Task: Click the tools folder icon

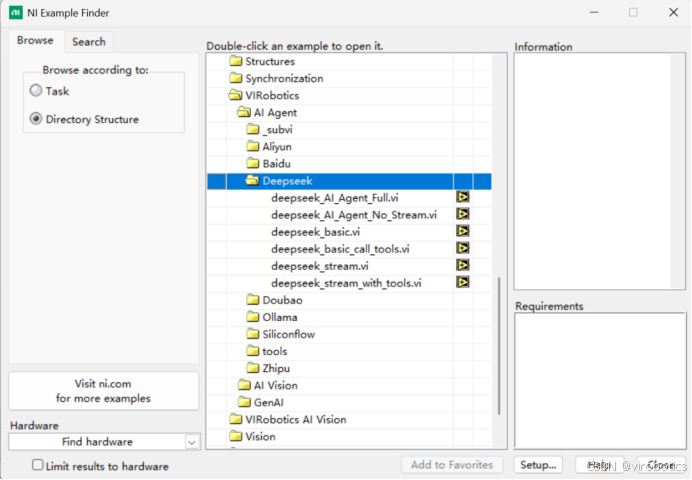Action: pyautogui.click(x=253, y=351)
